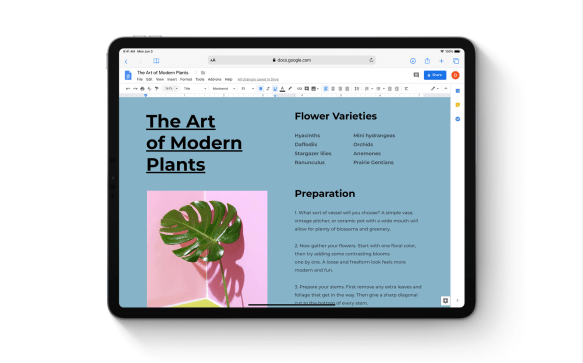Open Keep notes in side panel

coord(458,105)
